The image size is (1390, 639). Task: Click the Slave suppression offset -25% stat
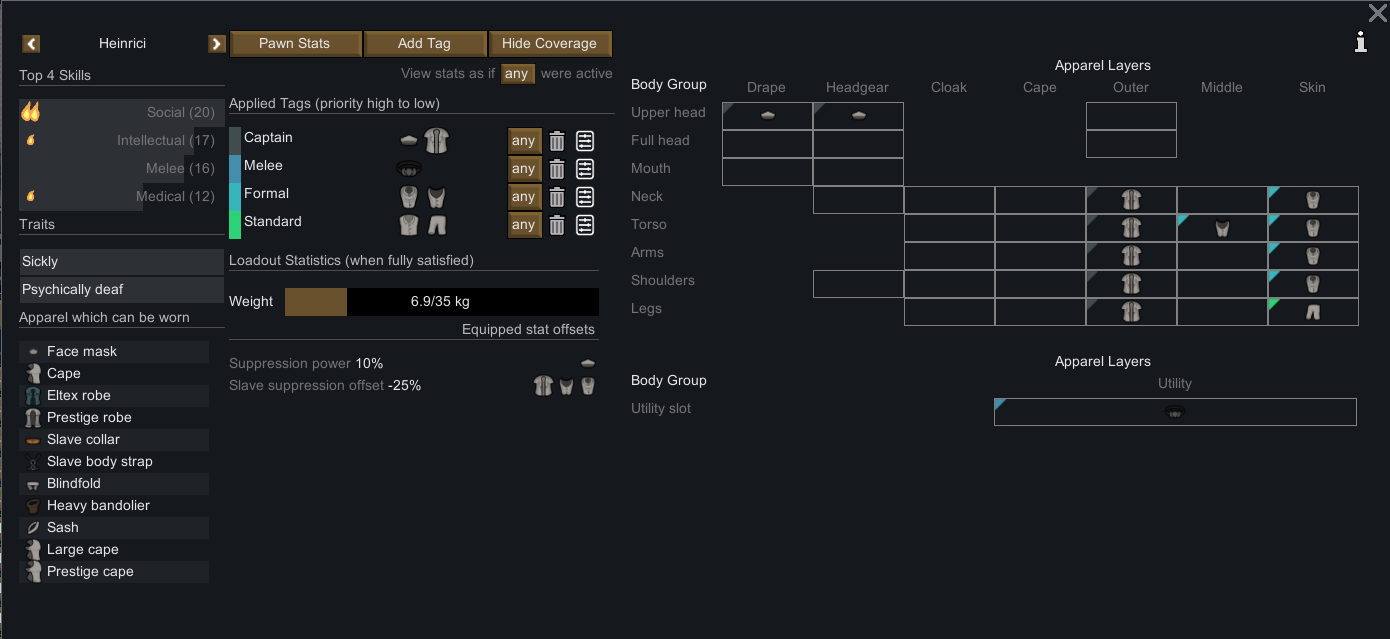point(325,385)
